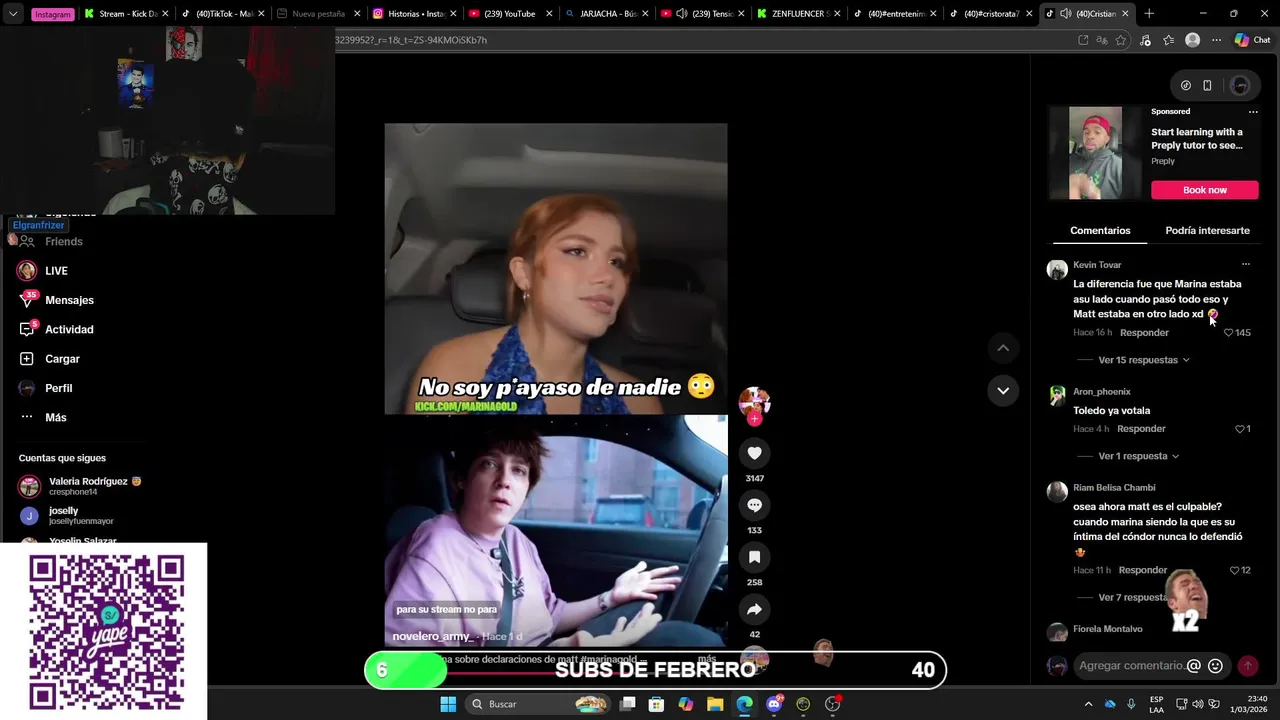Follow creator via avatar plus badge
This screenshot has width=1280, height=720.
pos(754,419)
